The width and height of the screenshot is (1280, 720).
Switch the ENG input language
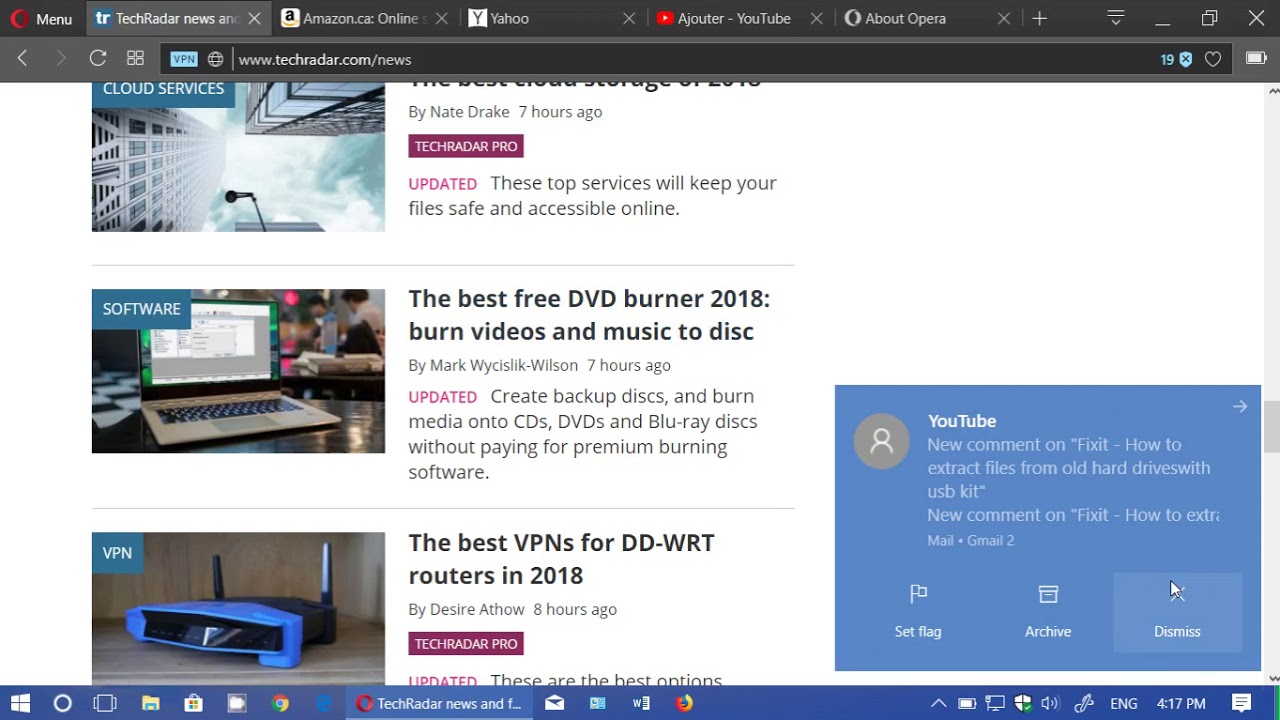point(1124,703)
